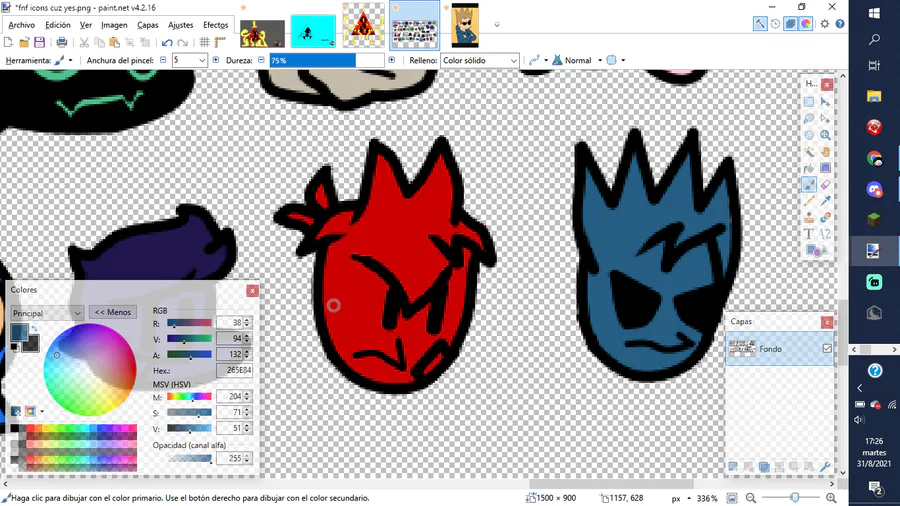Image resolution: width=900 pixels, height=506 pixels.
Task: Pick a hue on the color wheel
Action: click(90, 369)
